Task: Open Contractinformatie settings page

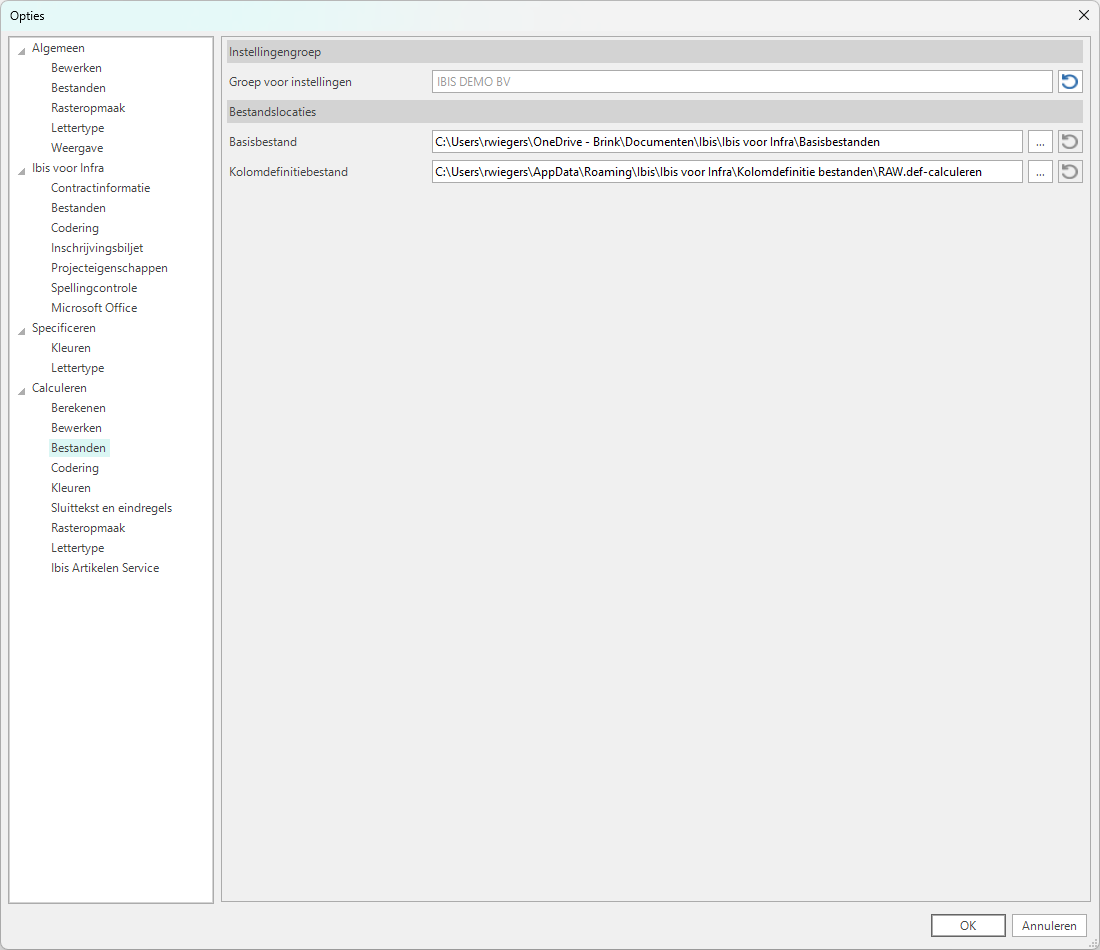Action: tap(100, 188)
